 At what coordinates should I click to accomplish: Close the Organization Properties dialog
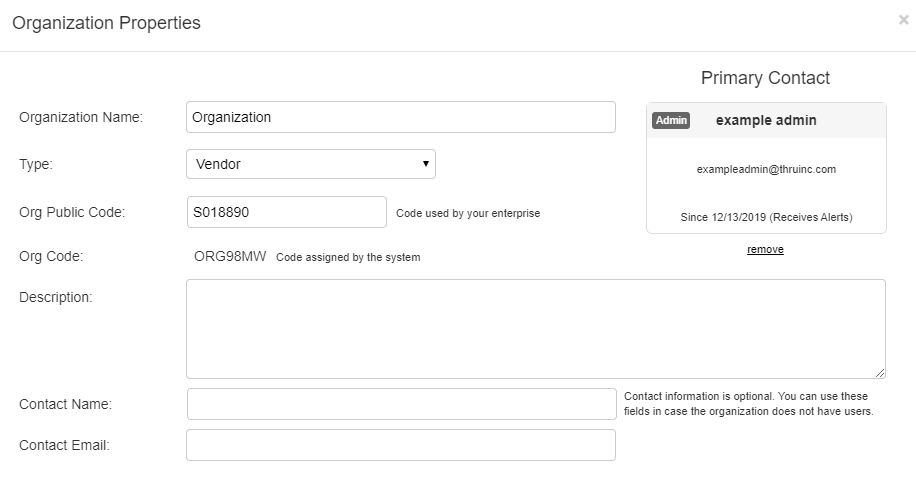coord(904,19)
